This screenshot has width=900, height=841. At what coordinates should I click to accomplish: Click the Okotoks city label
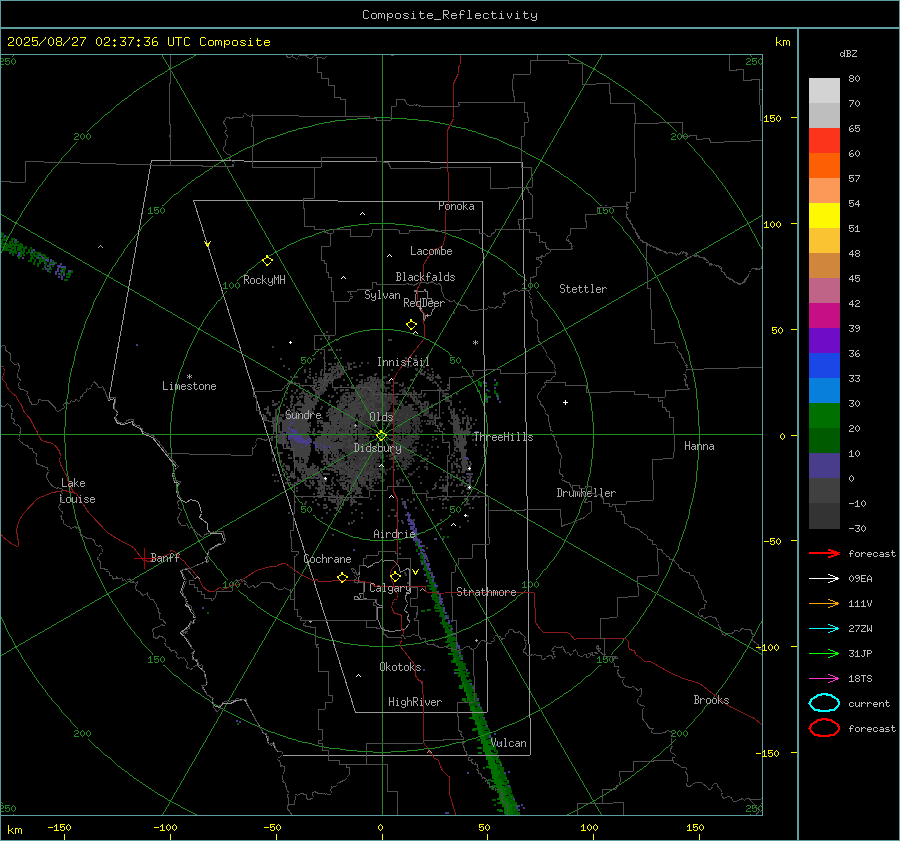click(400, 667)
